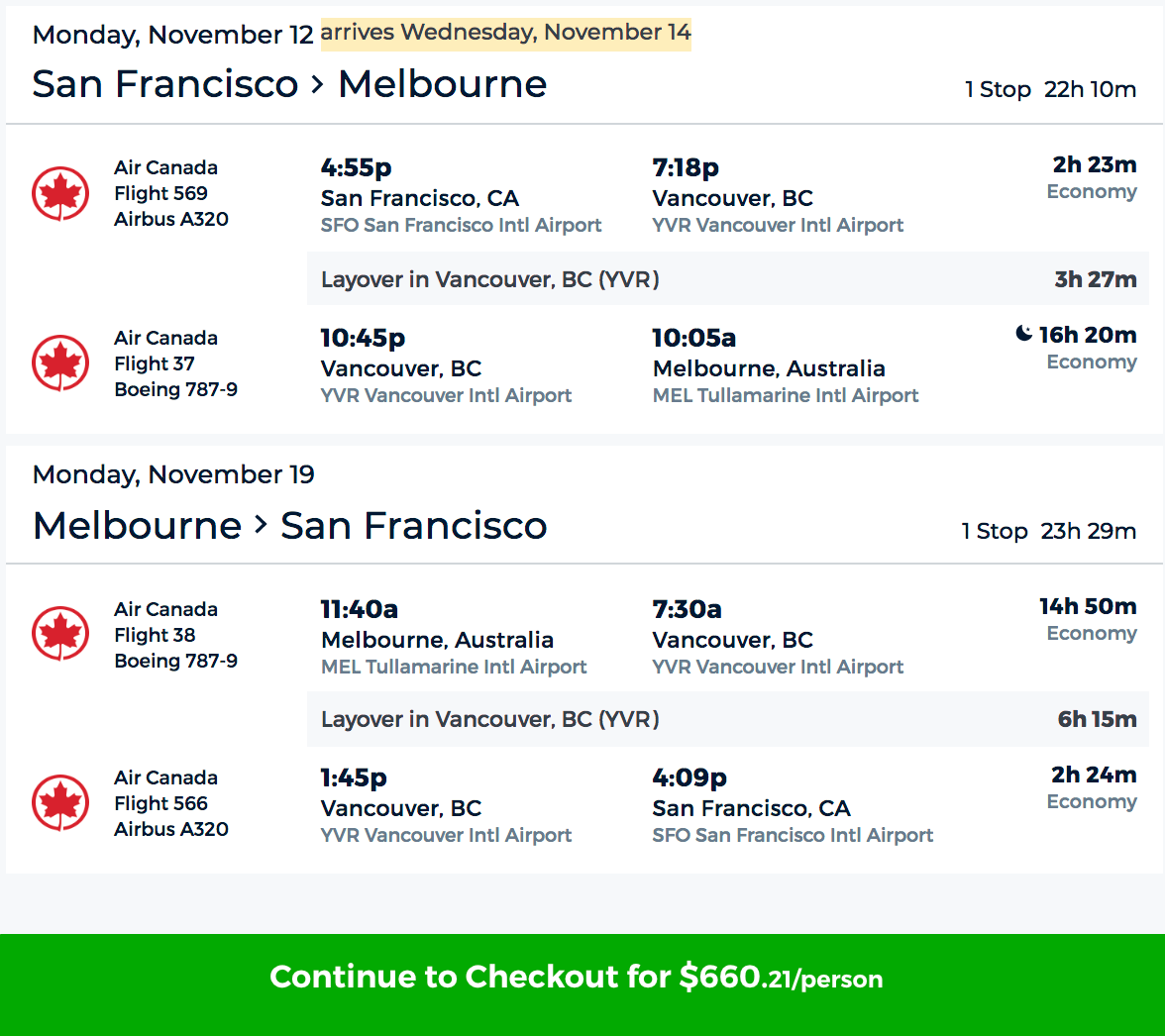Click the Air Canada logo for Flight 38
This screenshot has width=1165, height=1036.
pos(60,635)
